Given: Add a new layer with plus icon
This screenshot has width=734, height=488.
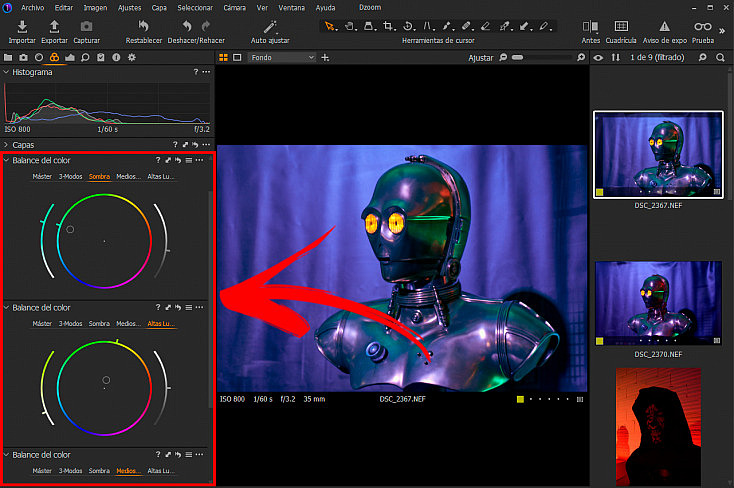Looking at the screenshot, I should pos(325,58).
